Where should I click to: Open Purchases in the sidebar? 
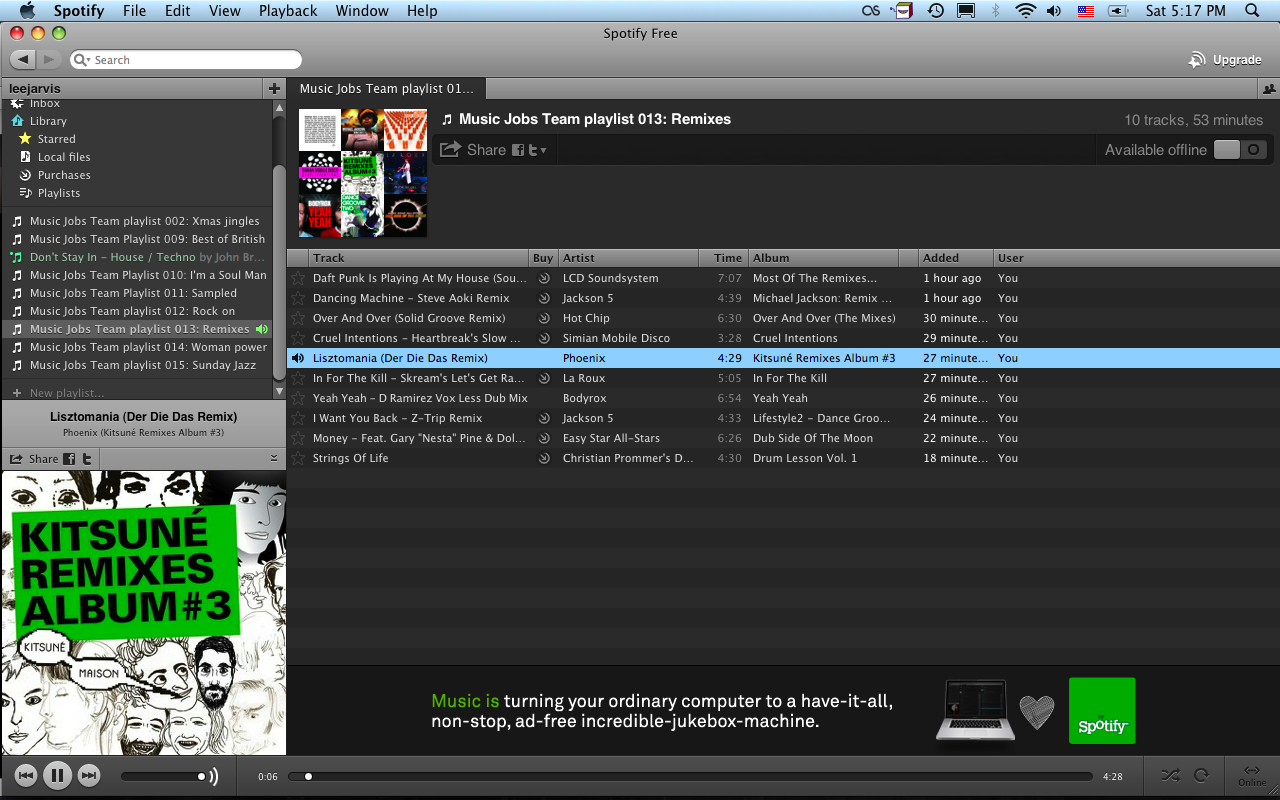point(64,175)
